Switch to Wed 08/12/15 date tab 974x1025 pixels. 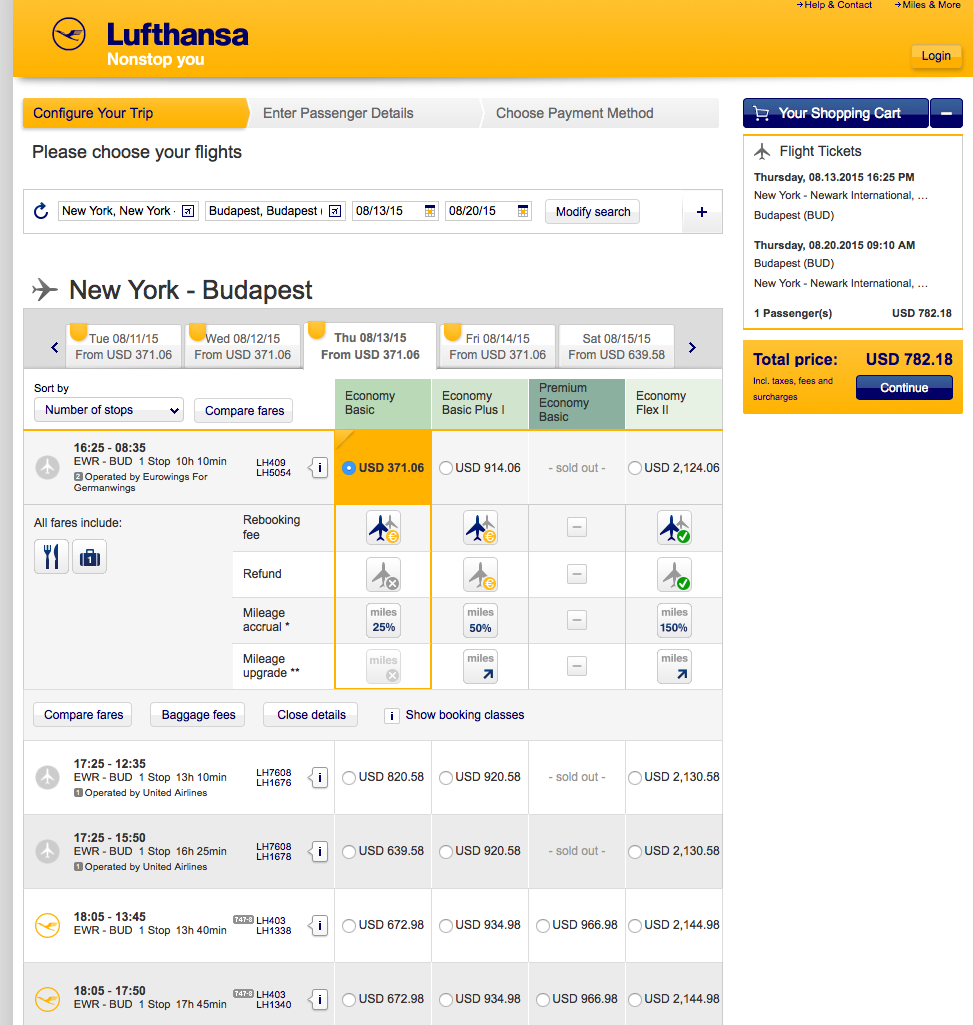point(243,346)
